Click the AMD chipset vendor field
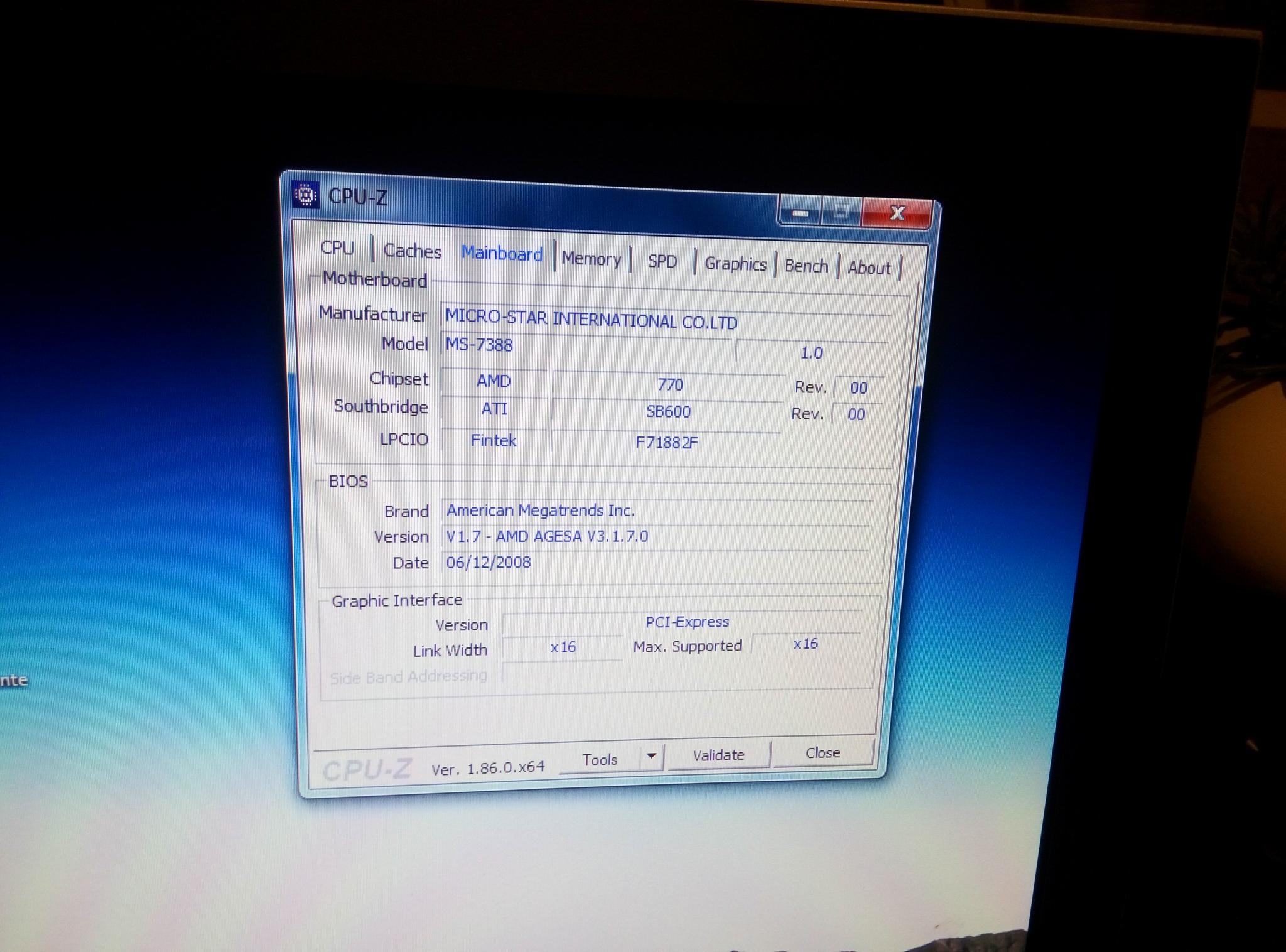This screenshot has height=952, width=1286. point(494,381)
